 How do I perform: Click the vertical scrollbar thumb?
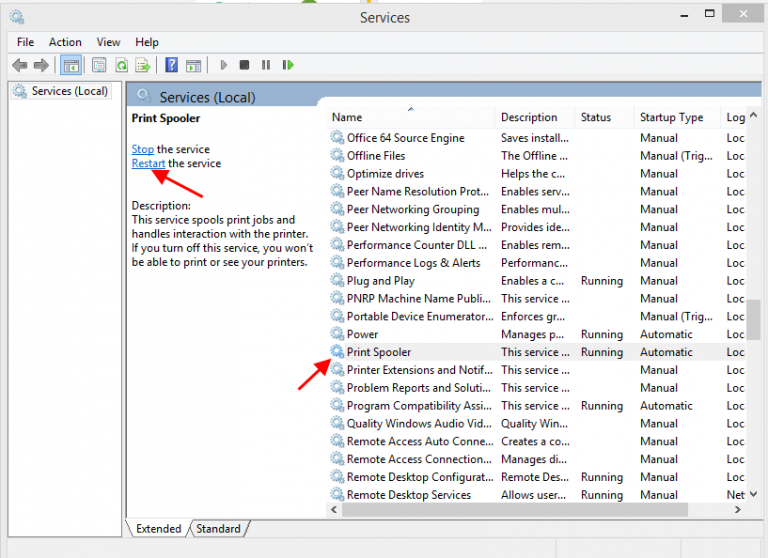pyautogui.click(x=754, y=320)
